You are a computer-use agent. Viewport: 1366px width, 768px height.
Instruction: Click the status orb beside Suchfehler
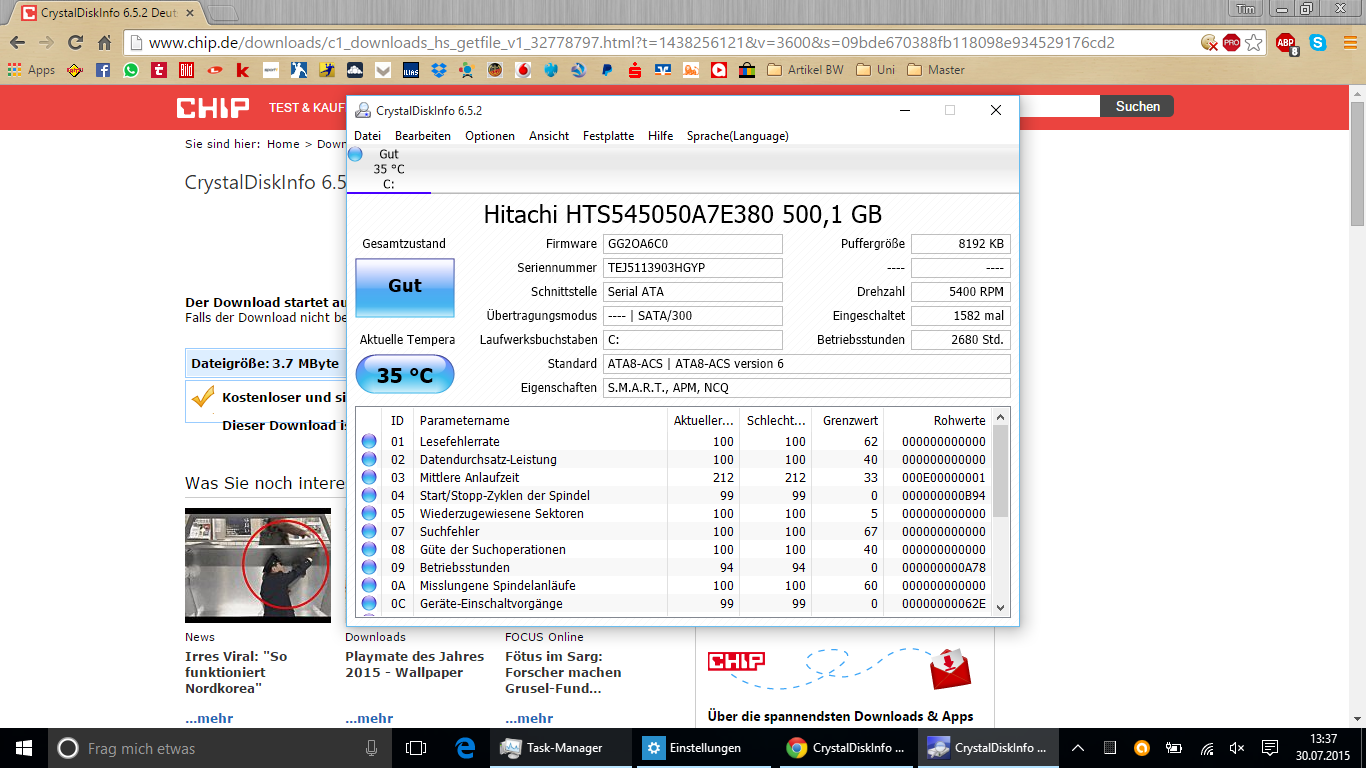pyautogui.click(x=369, y=531)
